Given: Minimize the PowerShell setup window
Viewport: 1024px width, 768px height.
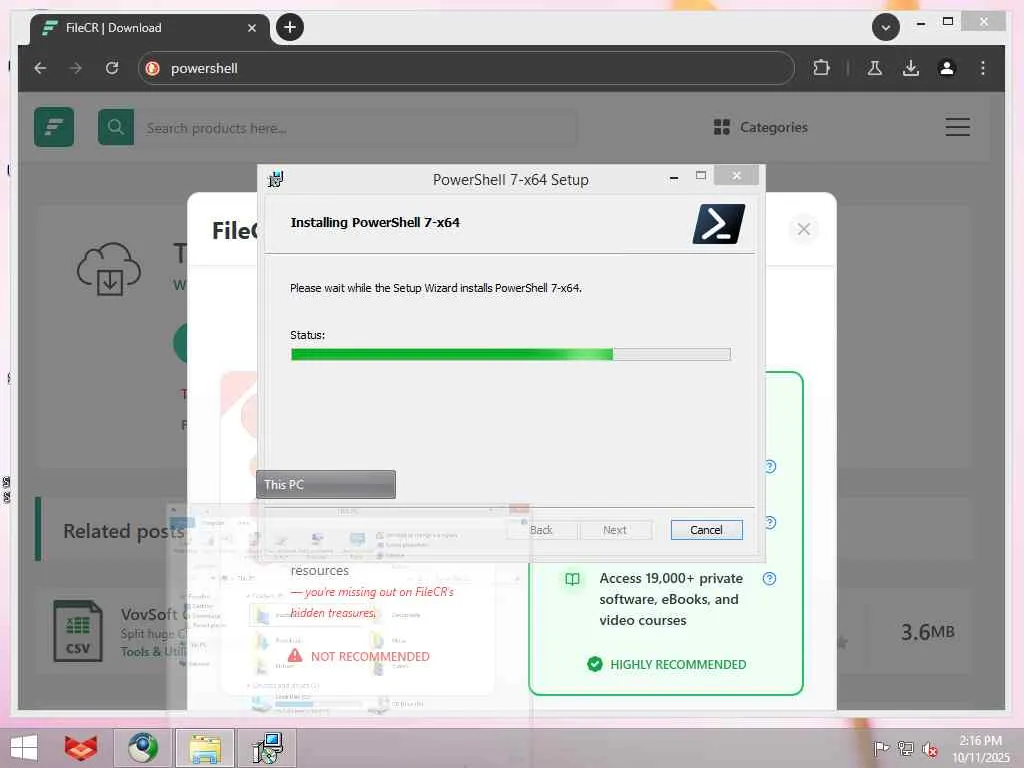Looking at the screenshot, I should click(674, 178).
